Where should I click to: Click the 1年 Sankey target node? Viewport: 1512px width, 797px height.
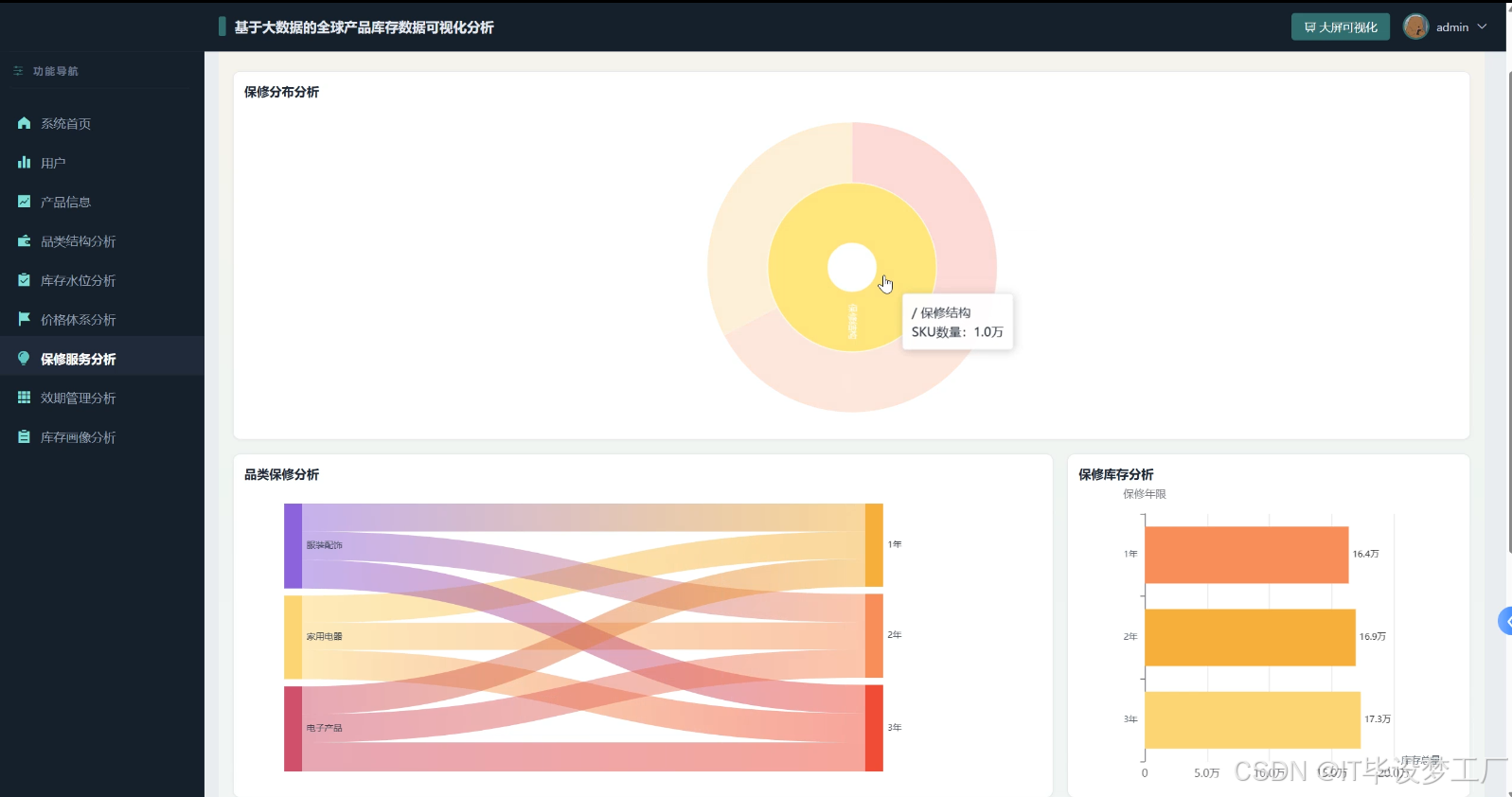click(874, 545)
